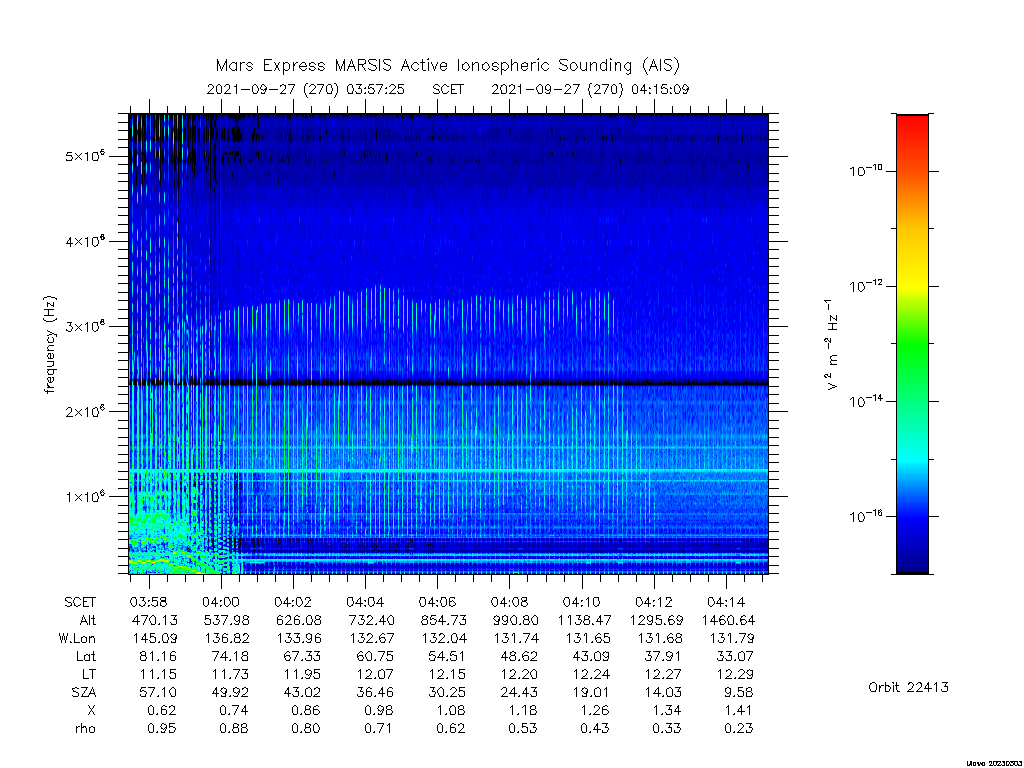Click west longitude value '145.09'
The width and height of the screenshot is (1024, 768).
[155, 638]
